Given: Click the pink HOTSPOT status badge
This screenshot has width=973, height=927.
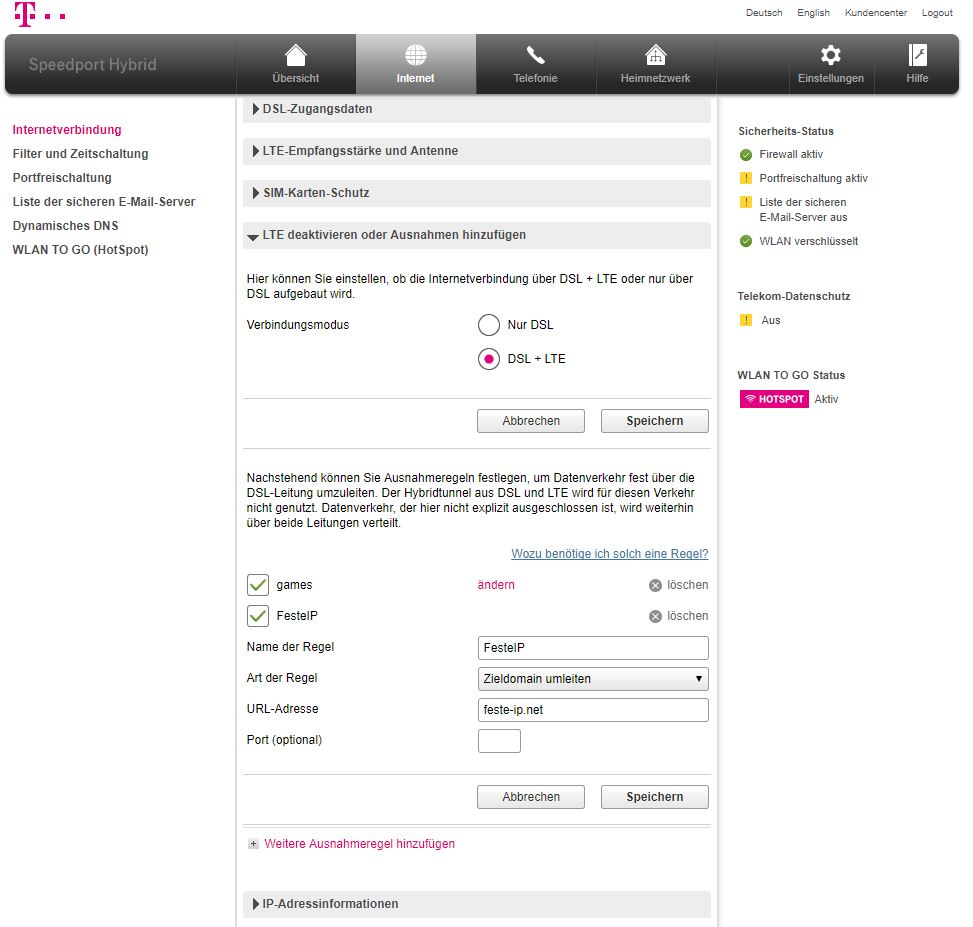Looking at the screenshot, I should 774,399.
